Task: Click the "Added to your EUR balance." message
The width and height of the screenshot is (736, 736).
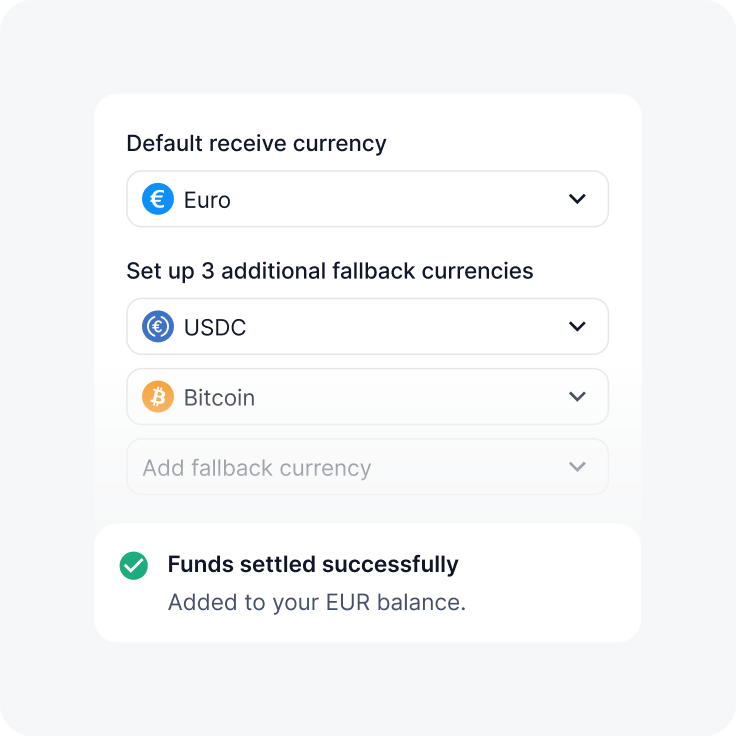Action: click(317, 603)
